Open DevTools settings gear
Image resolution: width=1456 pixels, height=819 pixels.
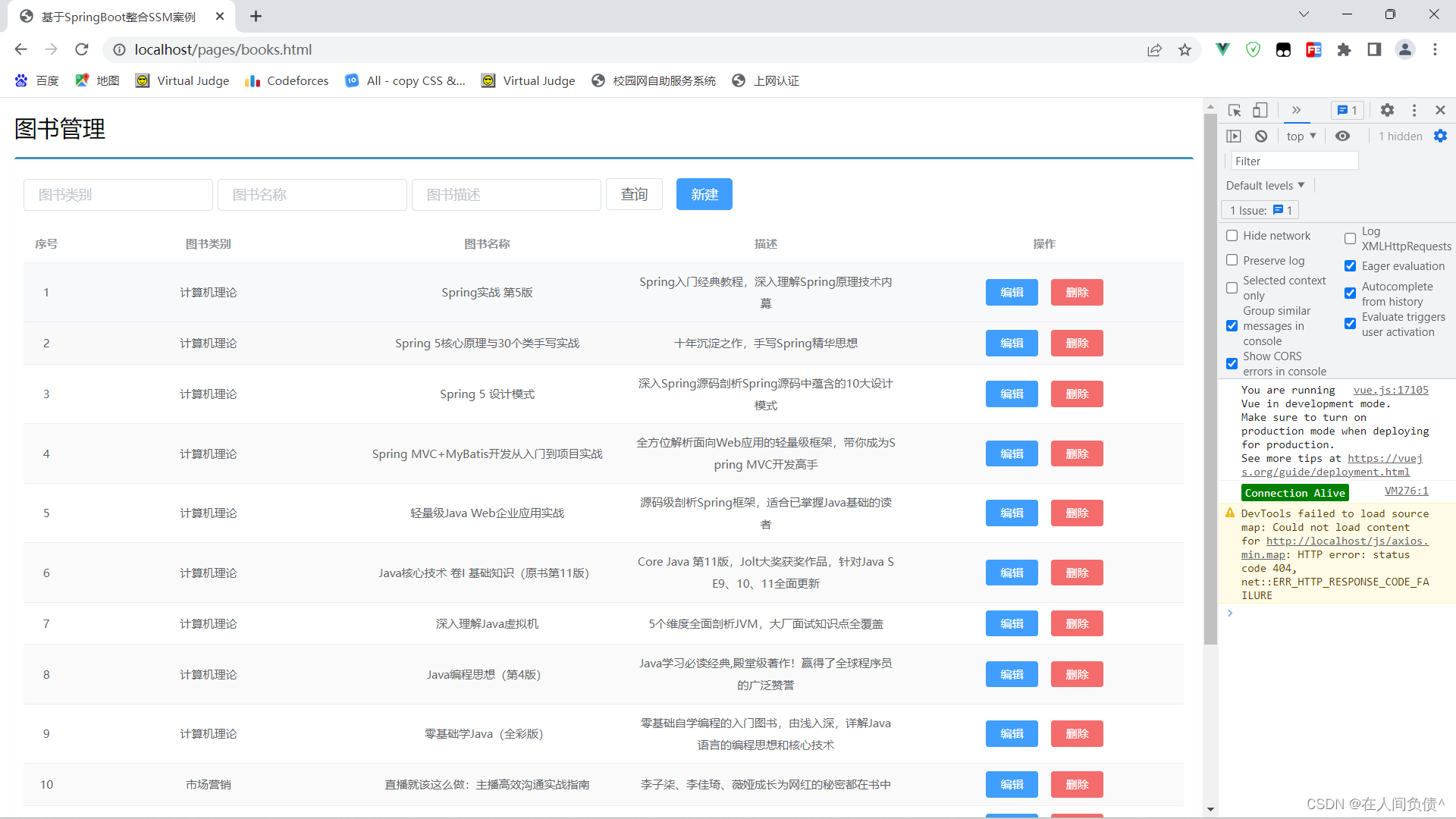1387,111
